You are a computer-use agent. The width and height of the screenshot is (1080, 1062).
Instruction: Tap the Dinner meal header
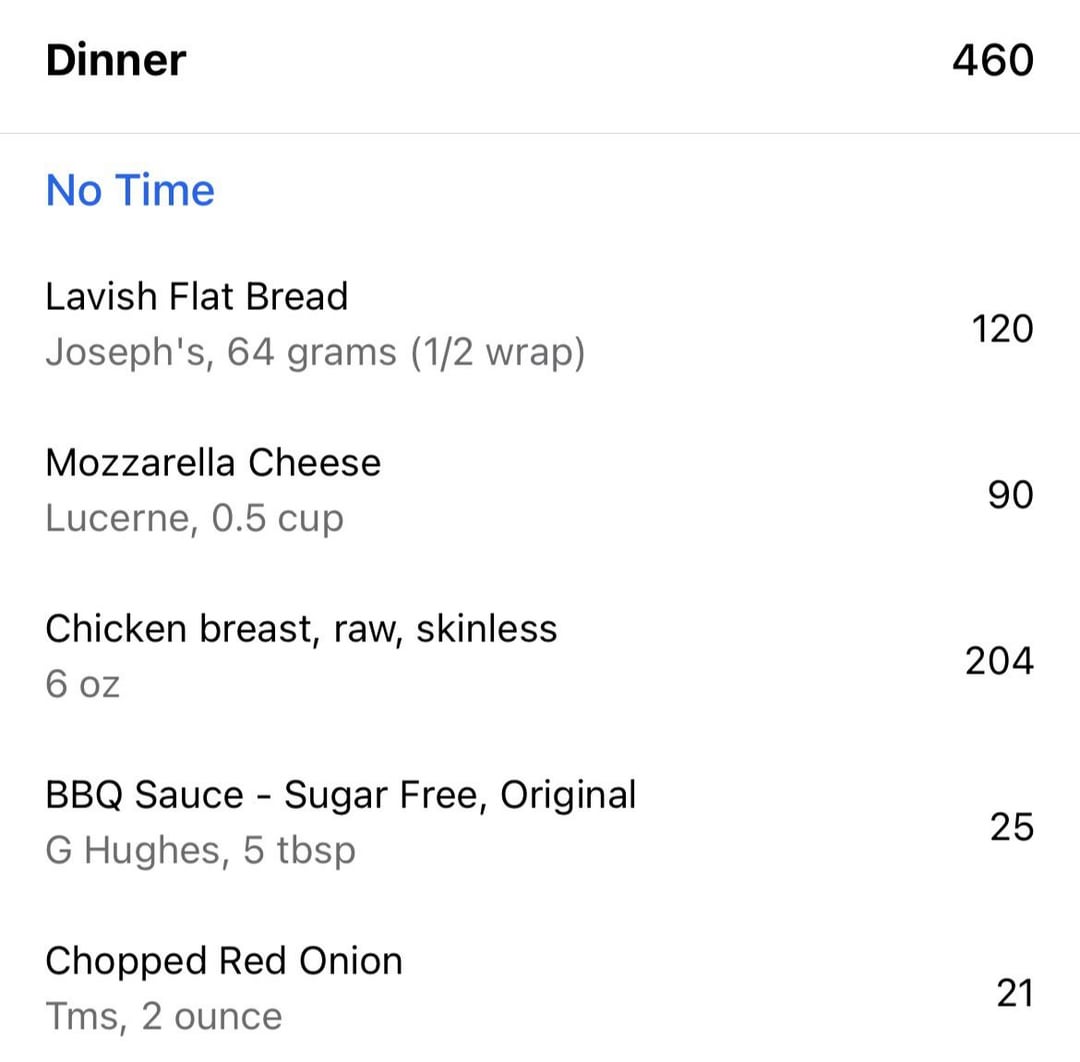pyautogui.click(x=116, y=60)
